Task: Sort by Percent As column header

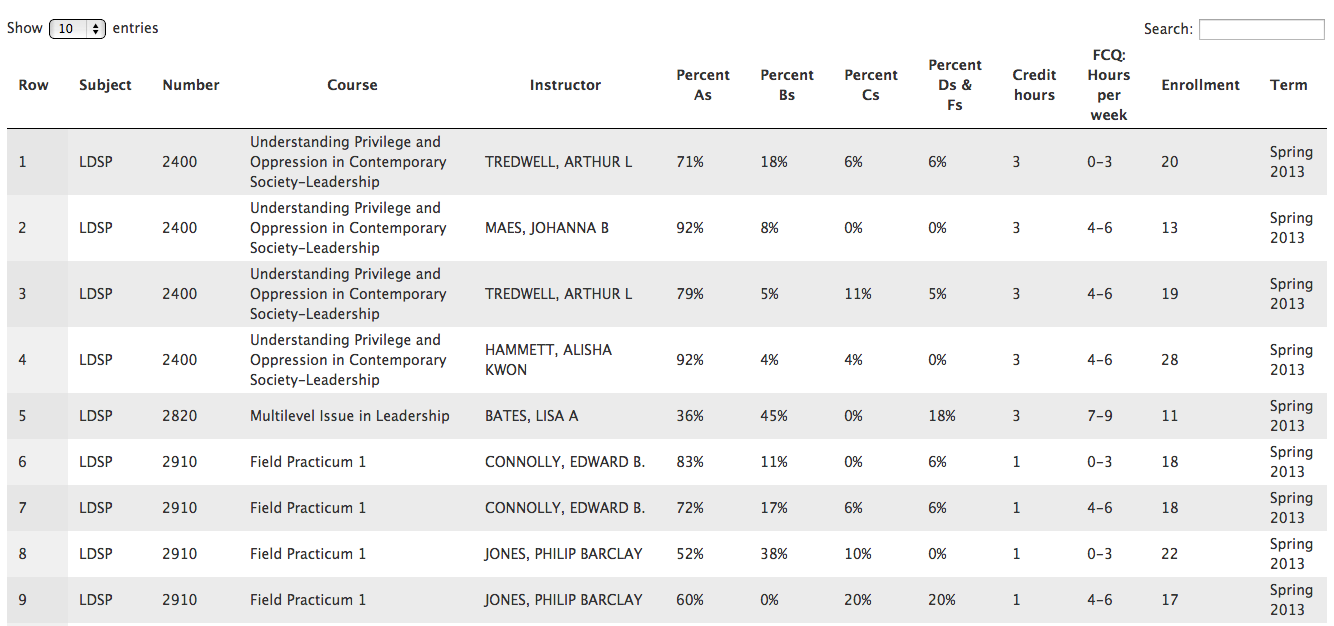Action: pos(703,86)
